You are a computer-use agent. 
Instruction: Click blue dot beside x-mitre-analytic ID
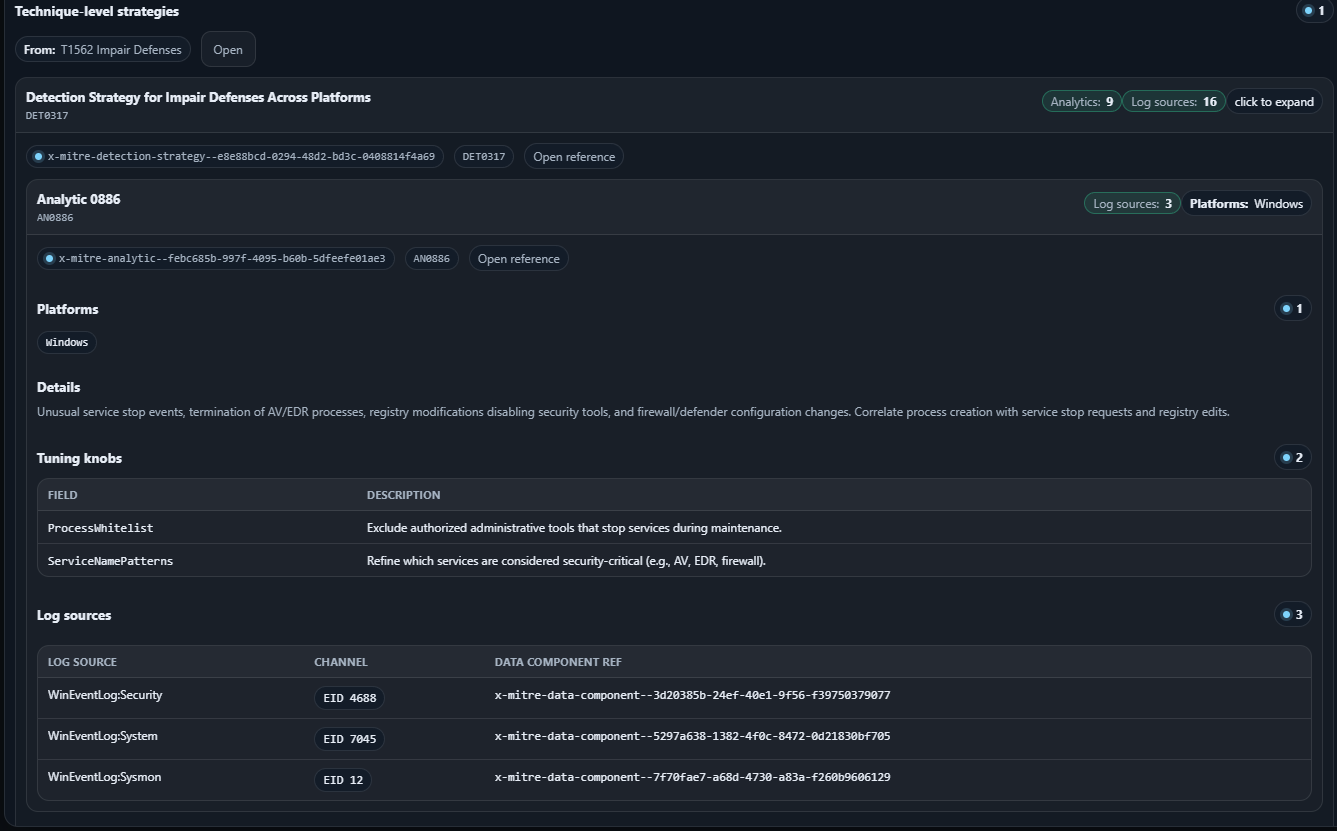[x=49, y=259]
